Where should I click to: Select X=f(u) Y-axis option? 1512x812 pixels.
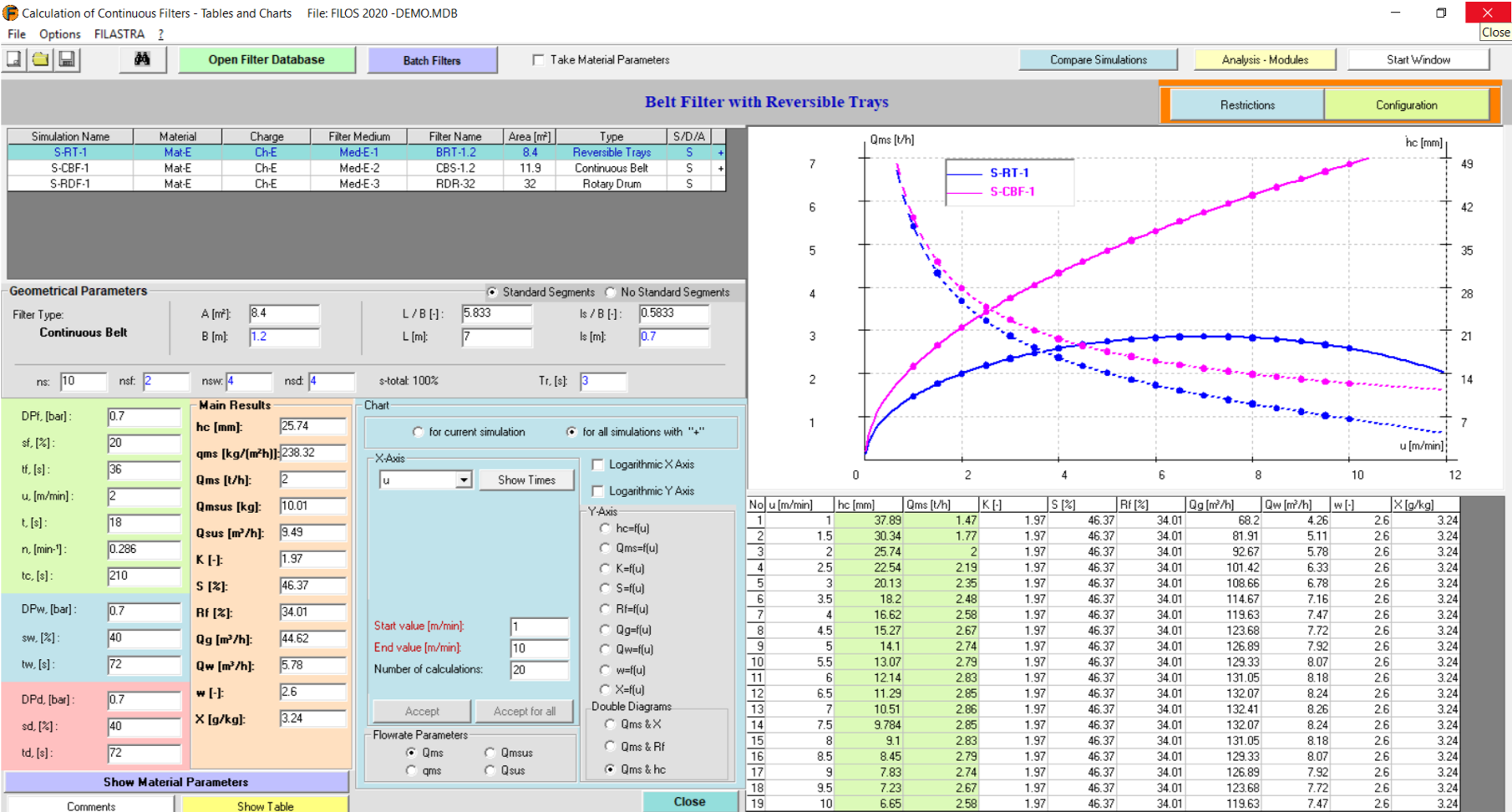click(605, 689)
